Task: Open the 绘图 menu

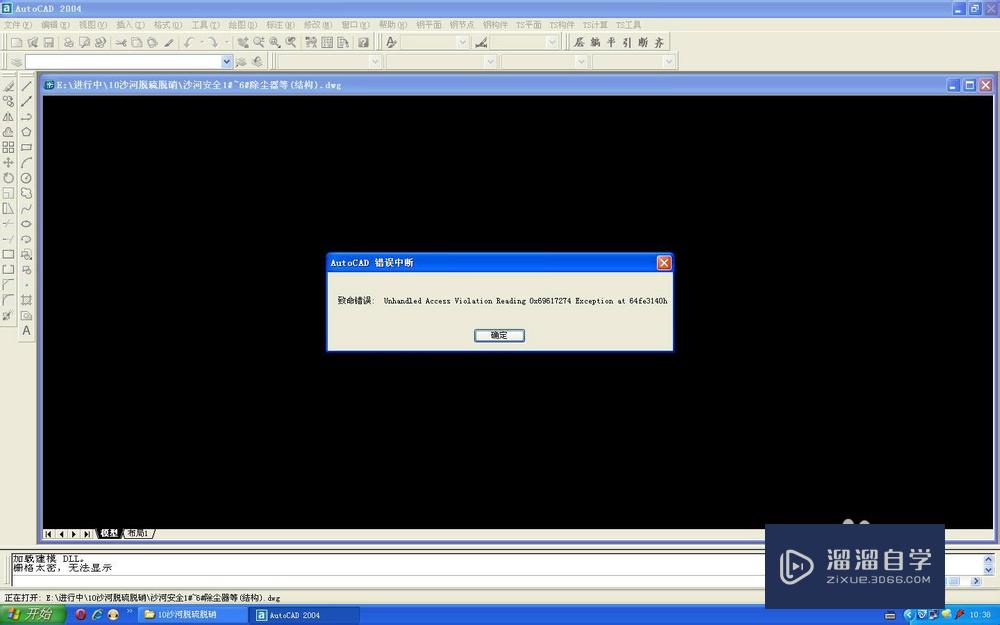Action: tap(242, 25)
